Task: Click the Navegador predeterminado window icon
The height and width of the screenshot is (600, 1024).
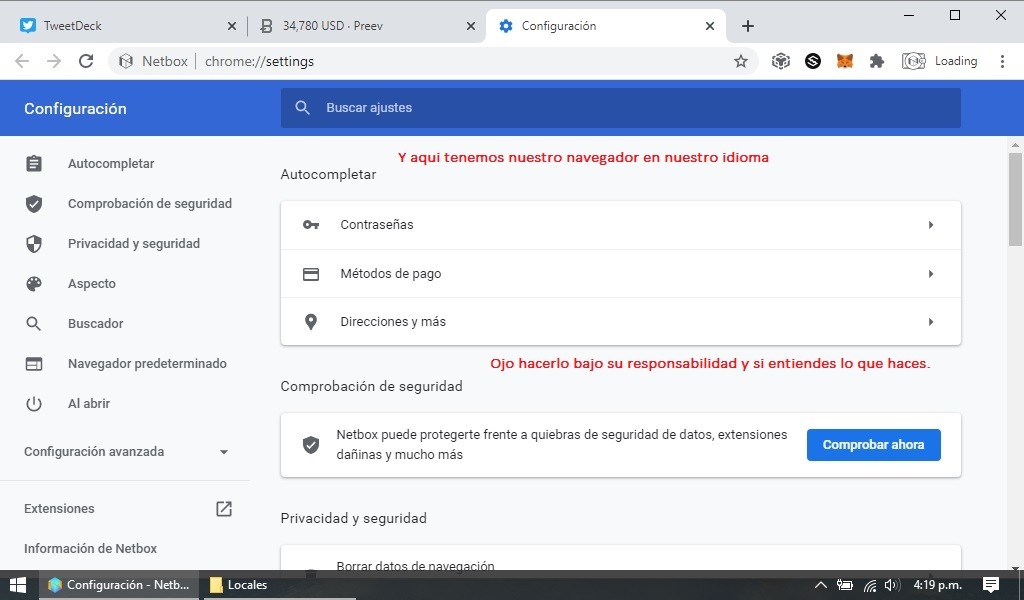Action: point(34,364)
